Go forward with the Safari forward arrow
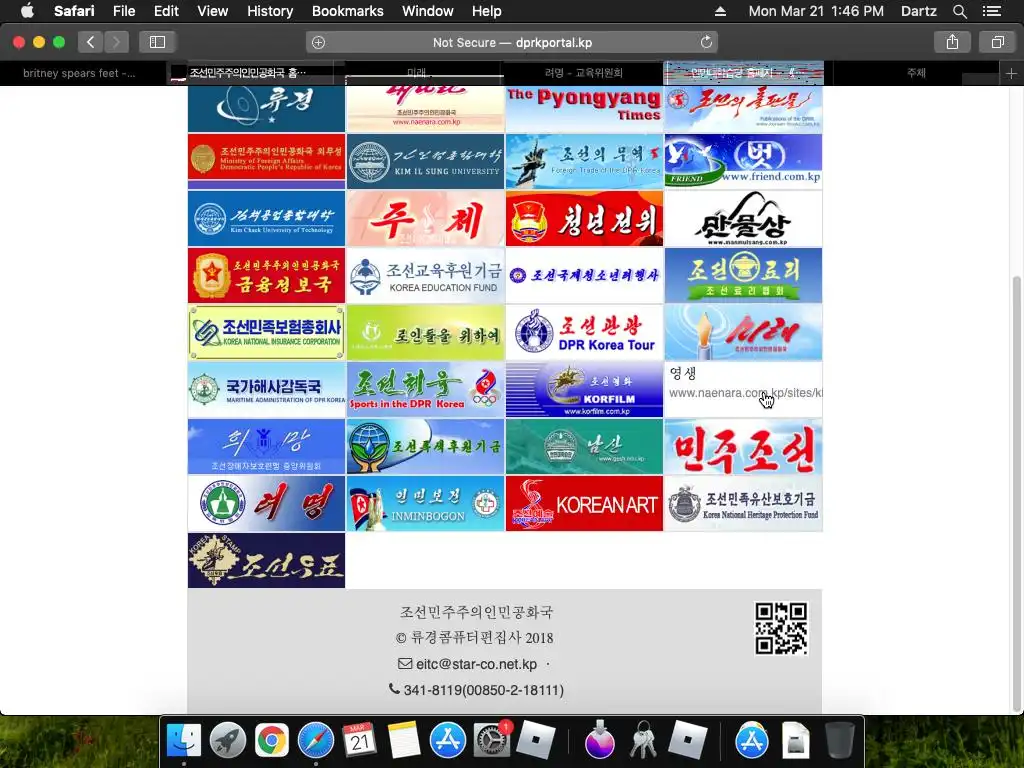The width and height of the screenshot is (1024, 768). click(116, 42)
